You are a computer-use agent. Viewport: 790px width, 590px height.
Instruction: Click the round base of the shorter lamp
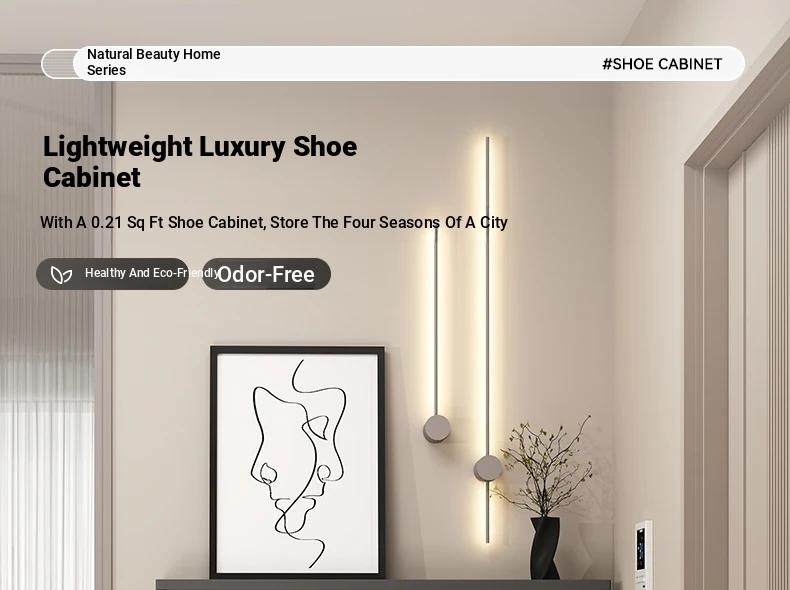point(437,429)
